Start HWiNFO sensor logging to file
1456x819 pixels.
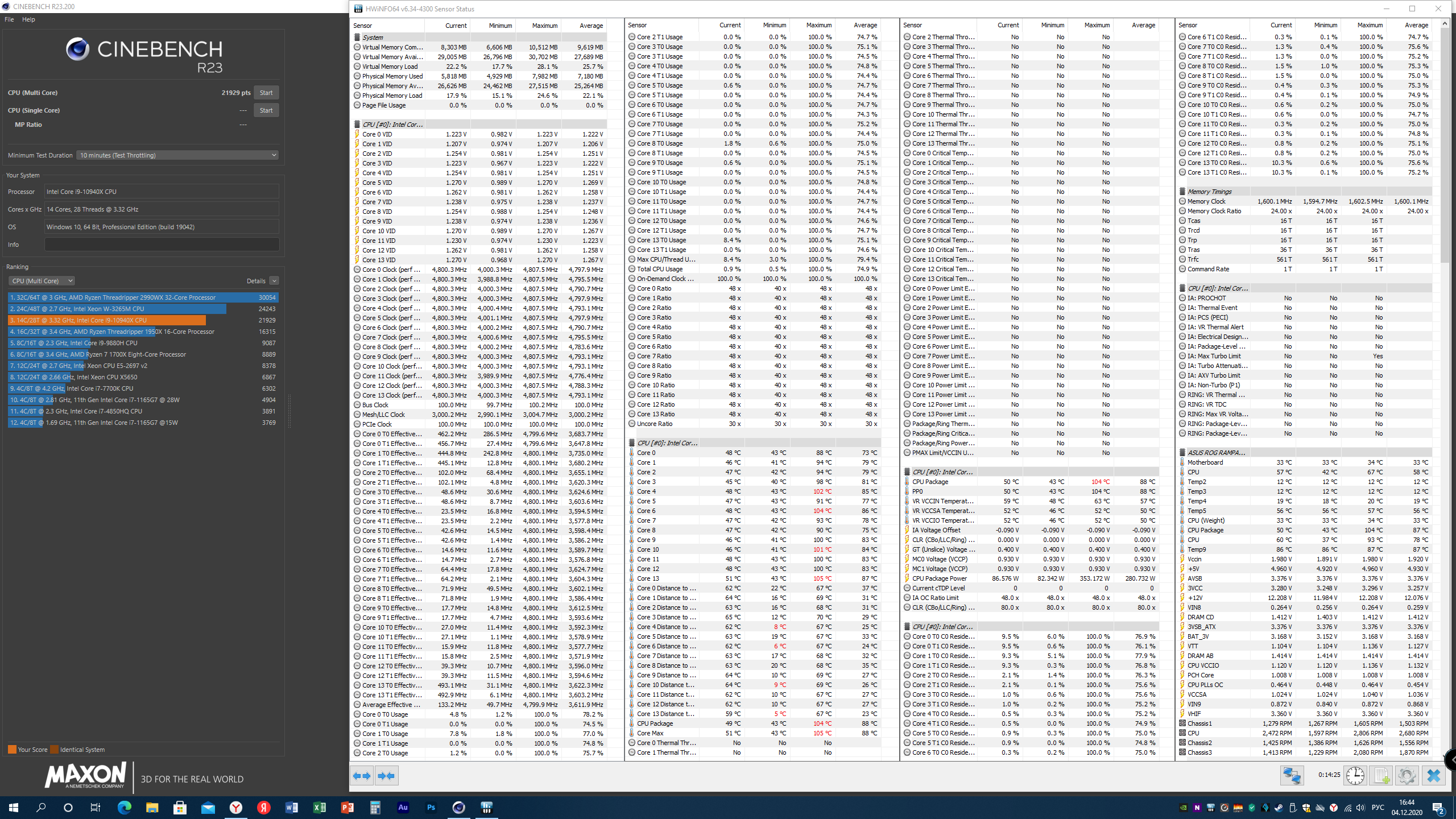click(1381, 776)
